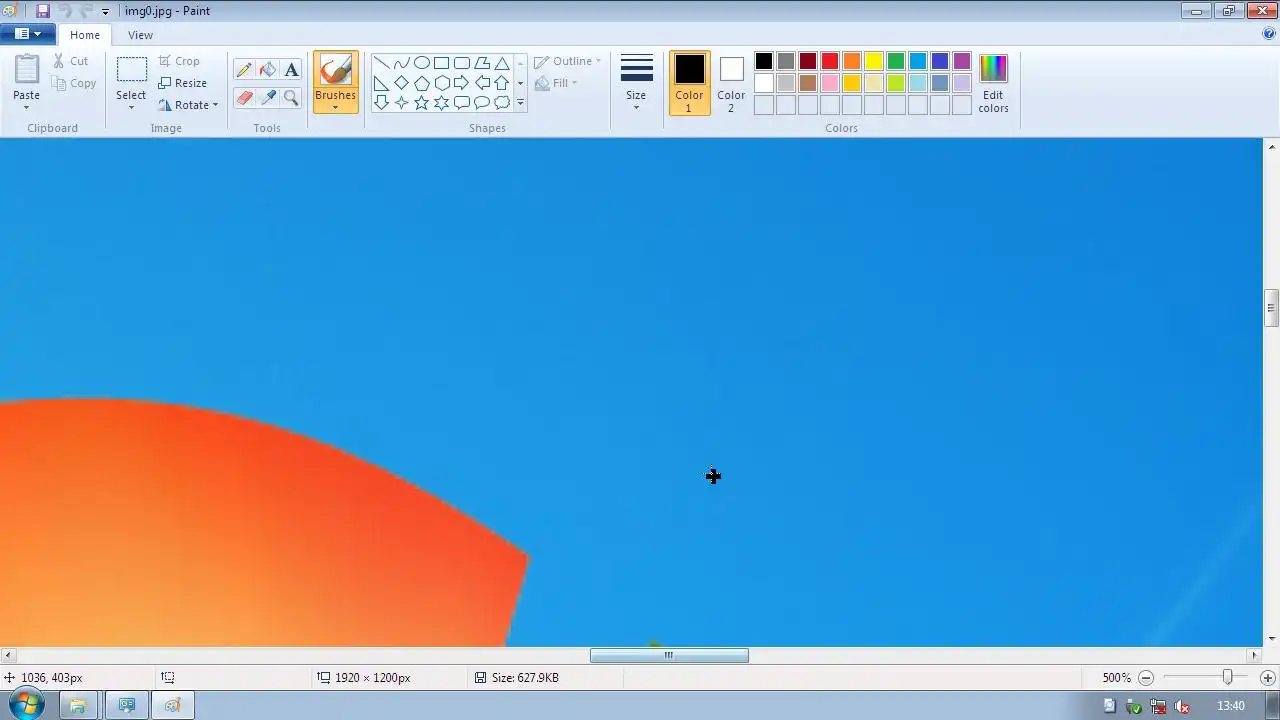This screenshot has height=720, width=1280.
Task: Click the horizontal scrollbar right arrow
Action: pyautogui.click(x=1254, y=656)
